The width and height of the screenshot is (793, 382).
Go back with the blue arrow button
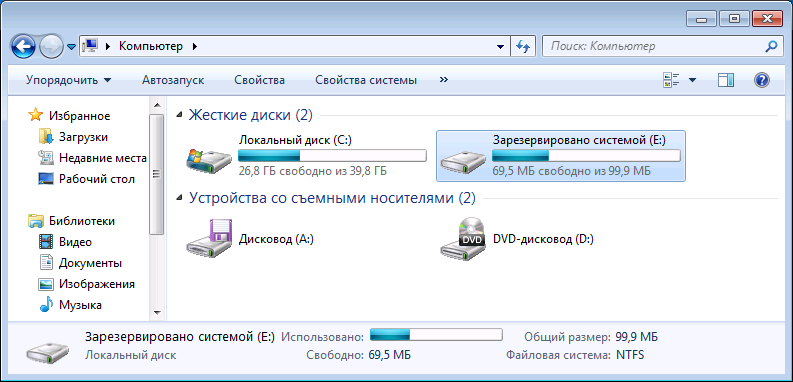23,47
